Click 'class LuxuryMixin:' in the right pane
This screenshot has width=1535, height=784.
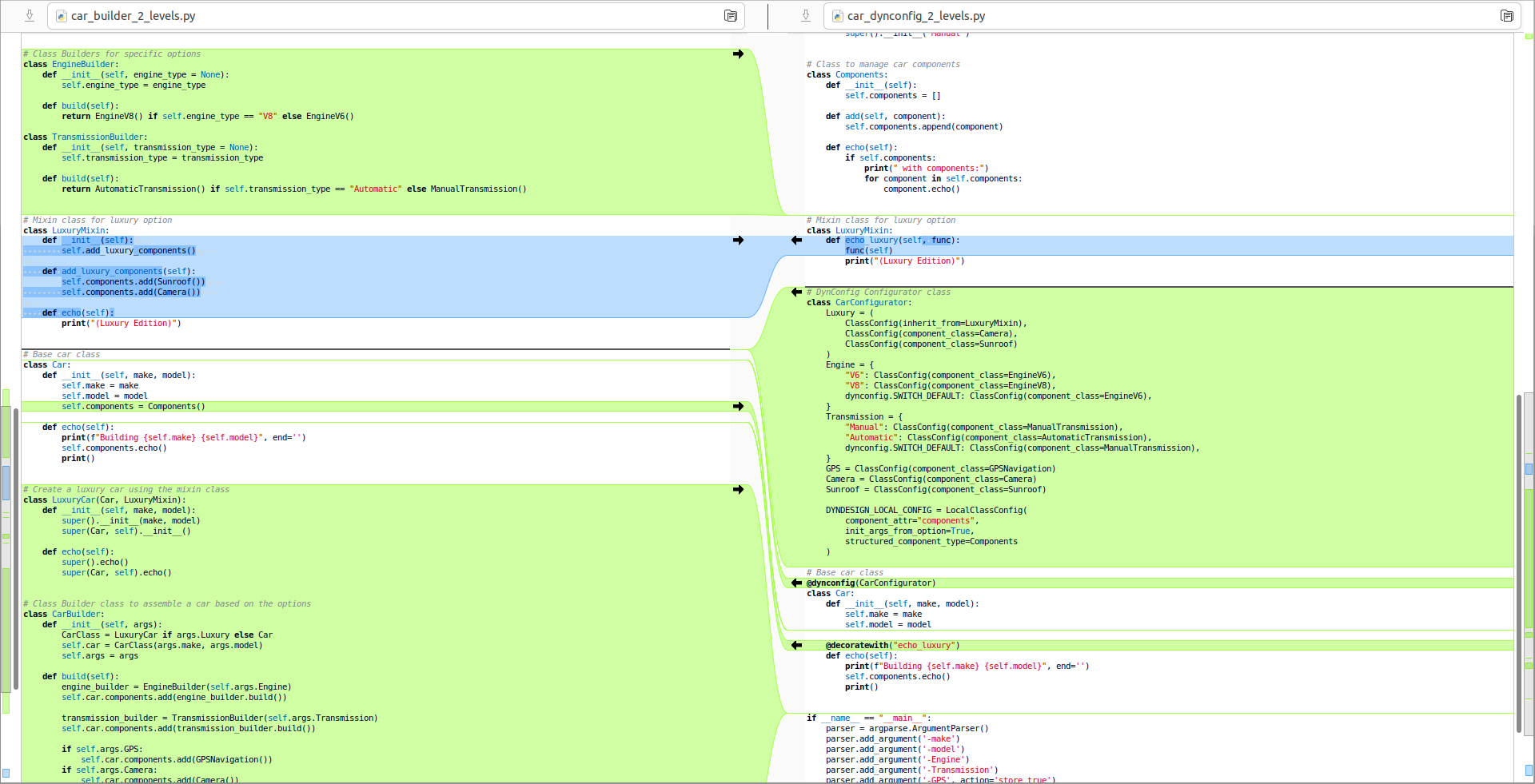[x=849, y=230]
